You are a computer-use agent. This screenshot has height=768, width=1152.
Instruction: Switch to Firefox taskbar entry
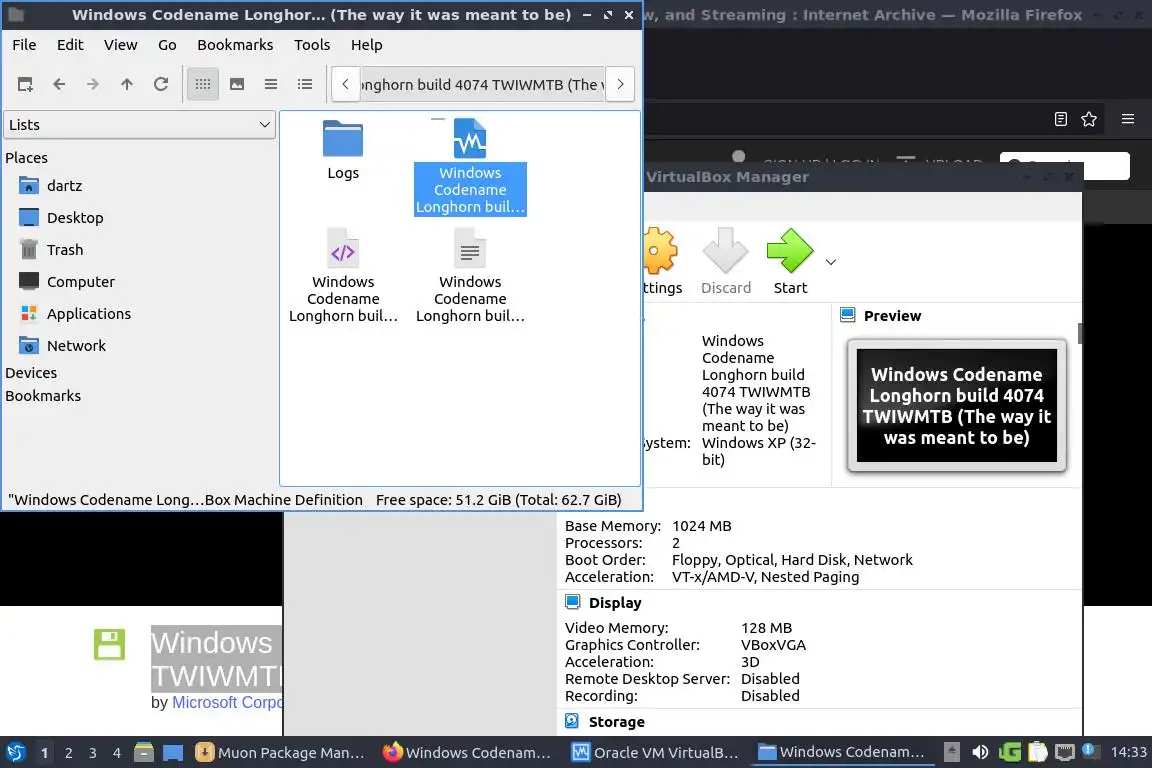click(467, 753)
